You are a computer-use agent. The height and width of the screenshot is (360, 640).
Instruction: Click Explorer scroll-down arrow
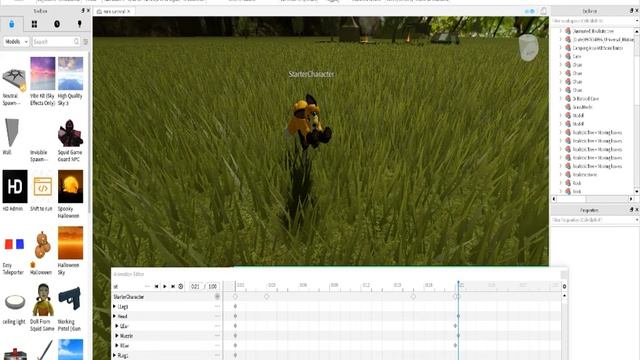click(x=637, y=191)
